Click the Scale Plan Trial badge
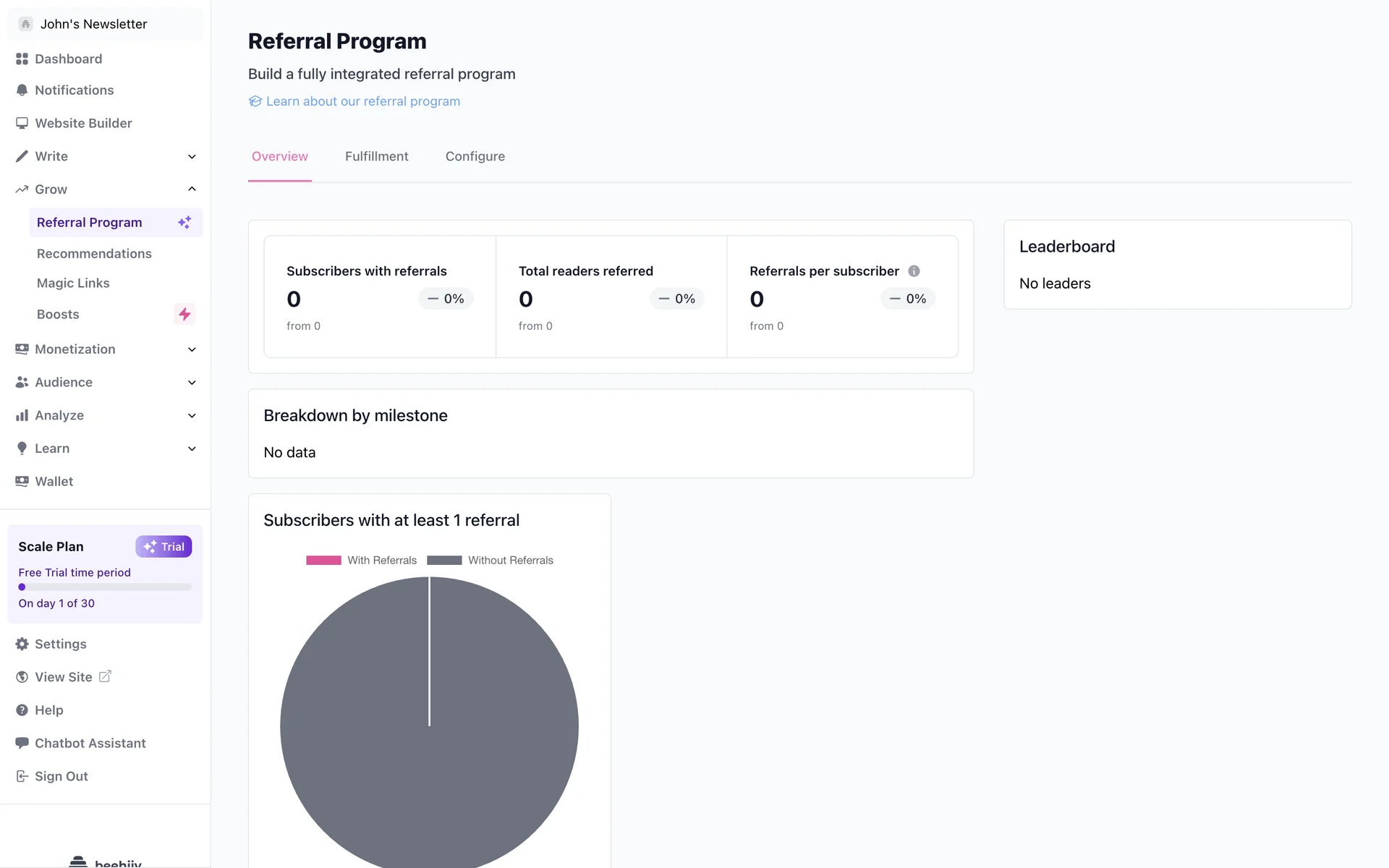1389x868 pixels. [163, 547]
